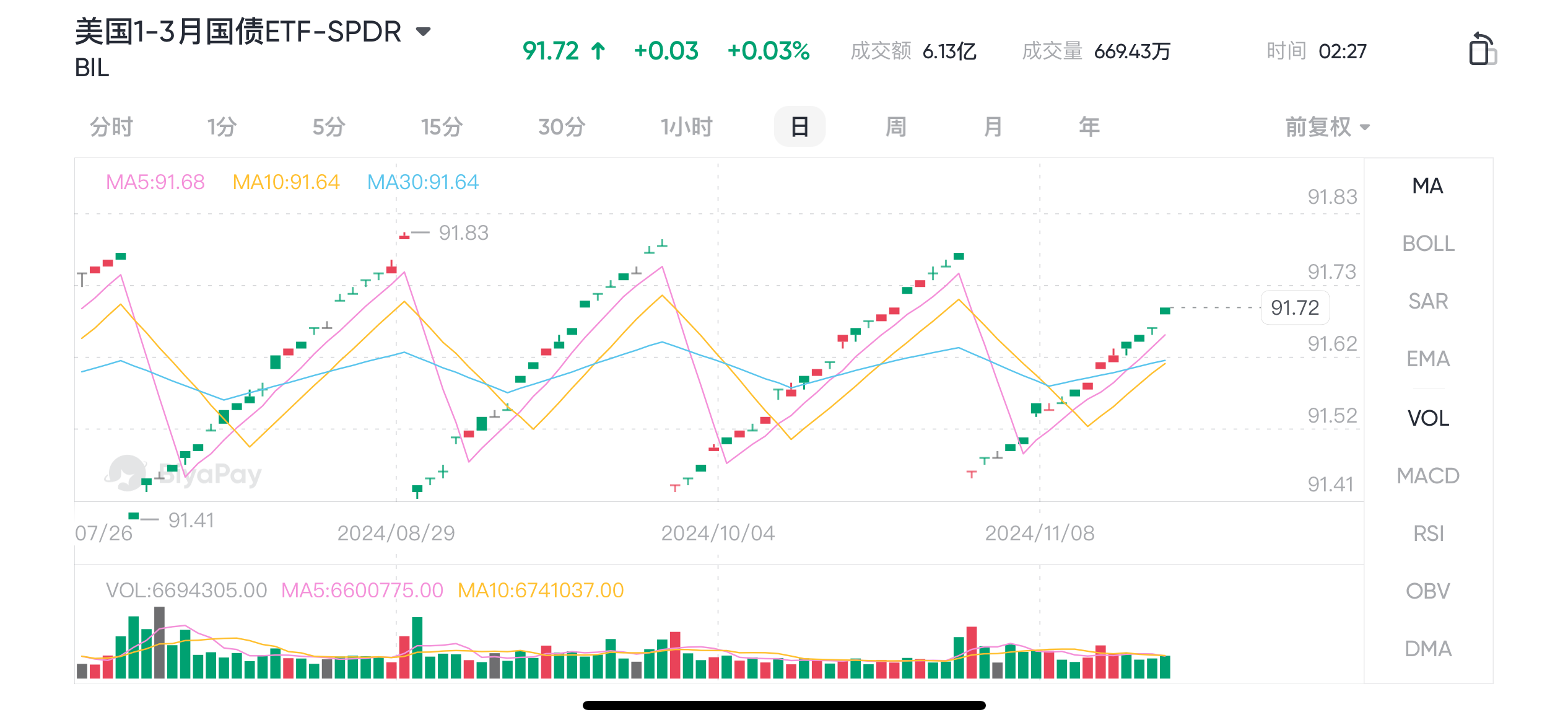Select the 1小时 interval tab
Image resolution: width=1568 pixels, height=725 pixels.
[686, 127]
